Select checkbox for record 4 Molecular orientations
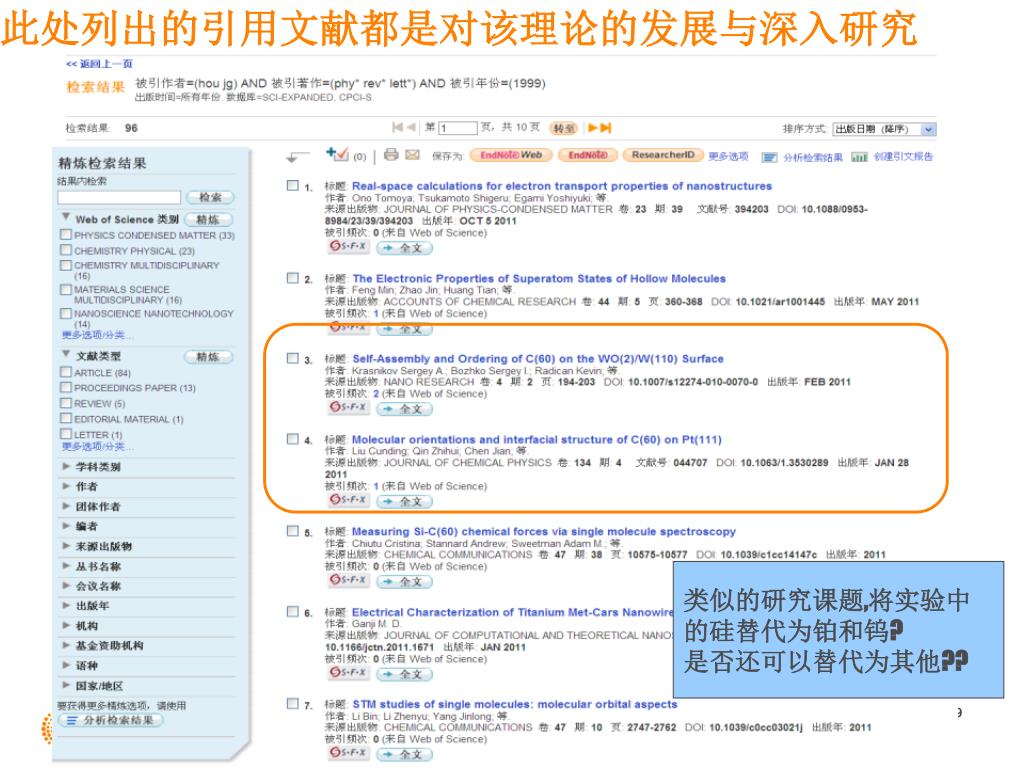The image size is (1024, 768). (293, 439)
